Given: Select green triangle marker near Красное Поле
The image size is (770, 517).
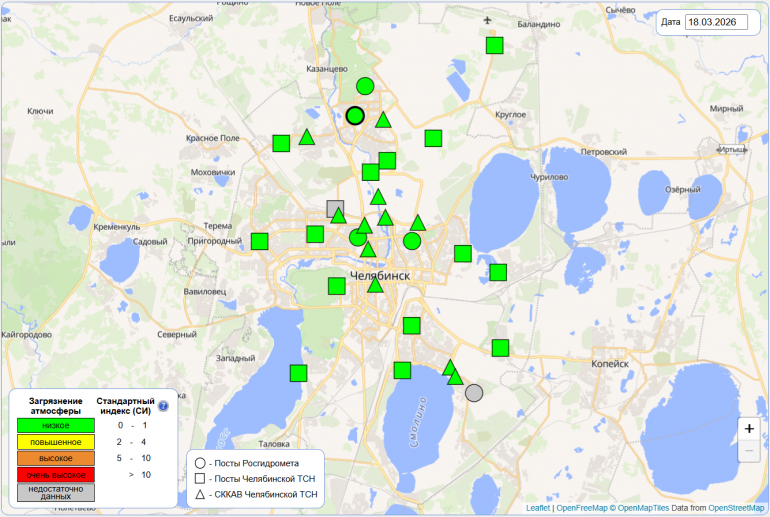Looking at the screenshot, I should point(307,137).
